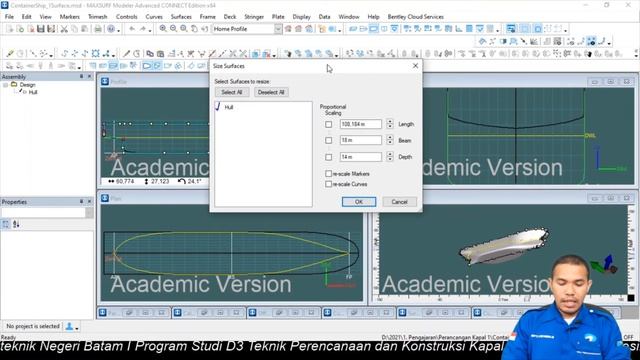Click the Print icon
The height and width of the screenshot is (360, 640).
(x=98, y=29)
